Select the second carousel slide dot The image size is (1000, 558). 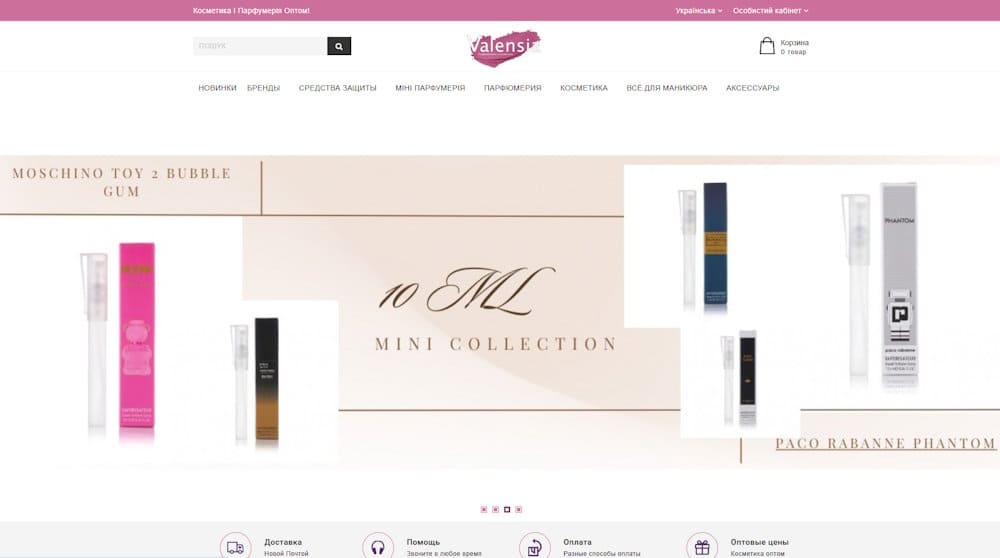pos(495,510)
